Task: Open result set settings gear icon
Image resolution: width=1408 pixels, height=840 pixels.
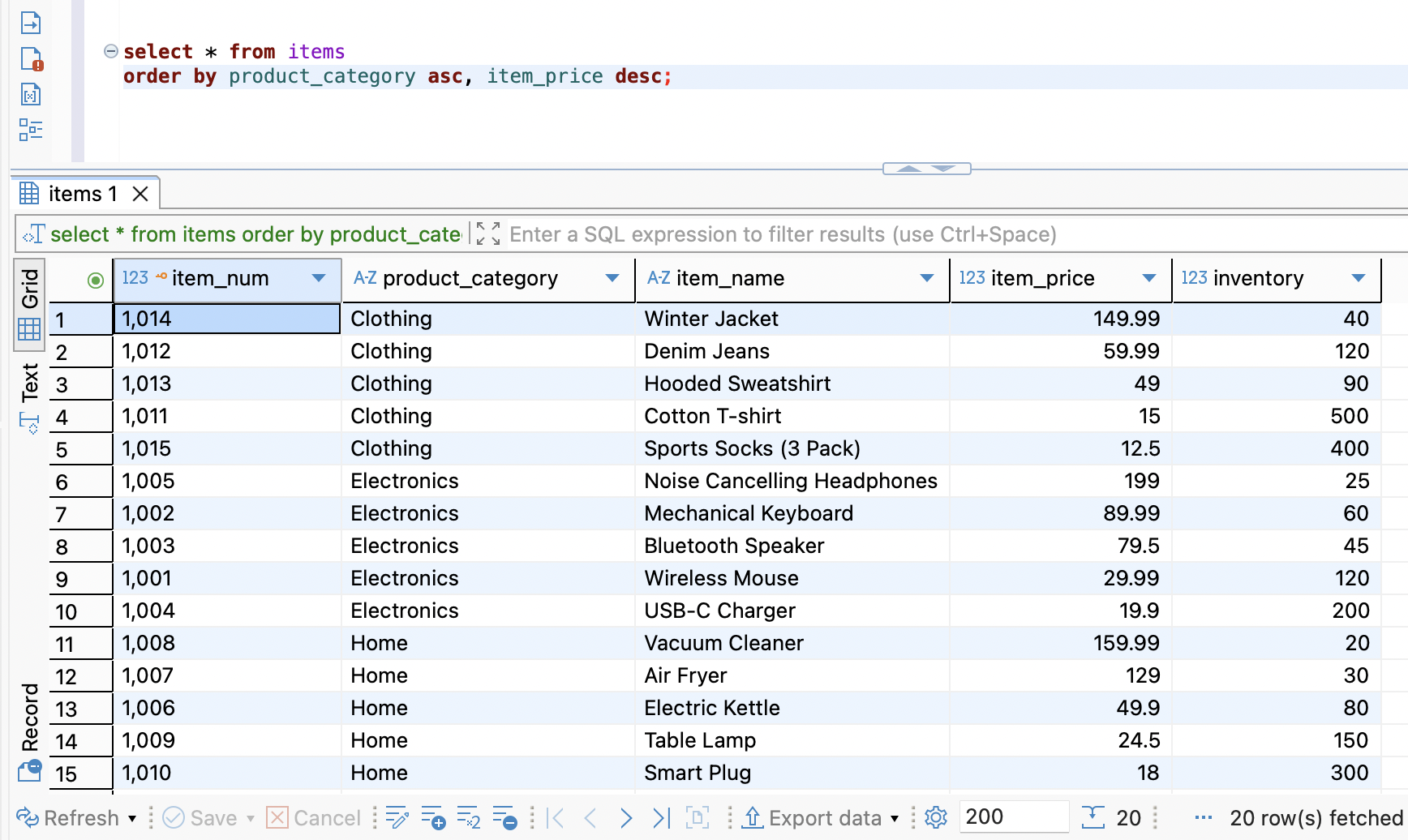Action: tap(936, 817)
